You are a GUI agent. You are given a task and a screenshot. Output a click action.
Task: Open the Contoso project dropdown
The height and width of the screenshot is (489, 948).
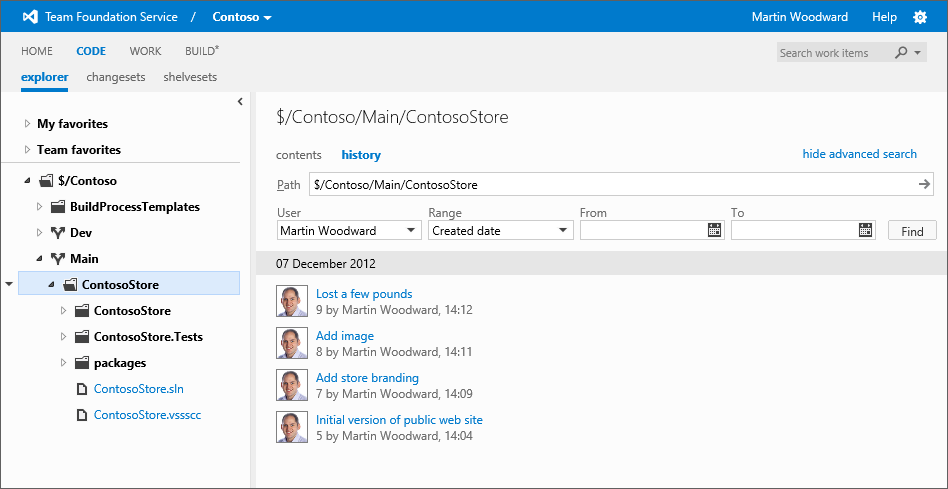[x=242, y=17]
